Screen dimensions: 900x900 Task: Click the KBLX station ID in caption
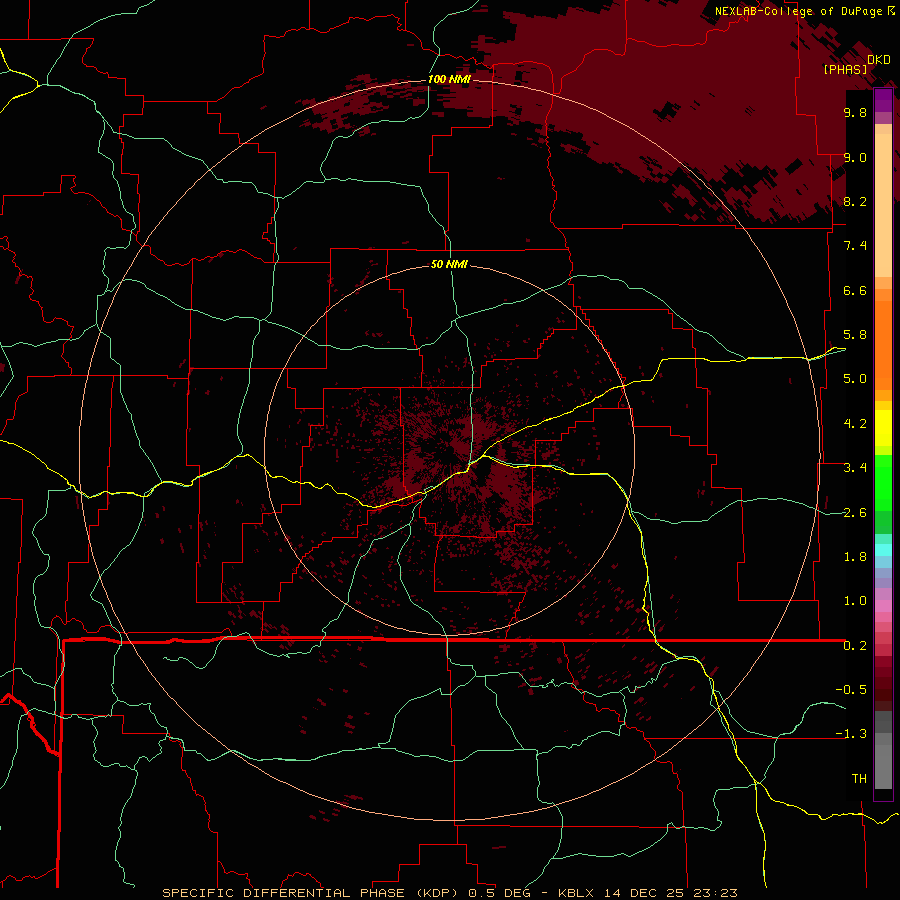(576, 893)
